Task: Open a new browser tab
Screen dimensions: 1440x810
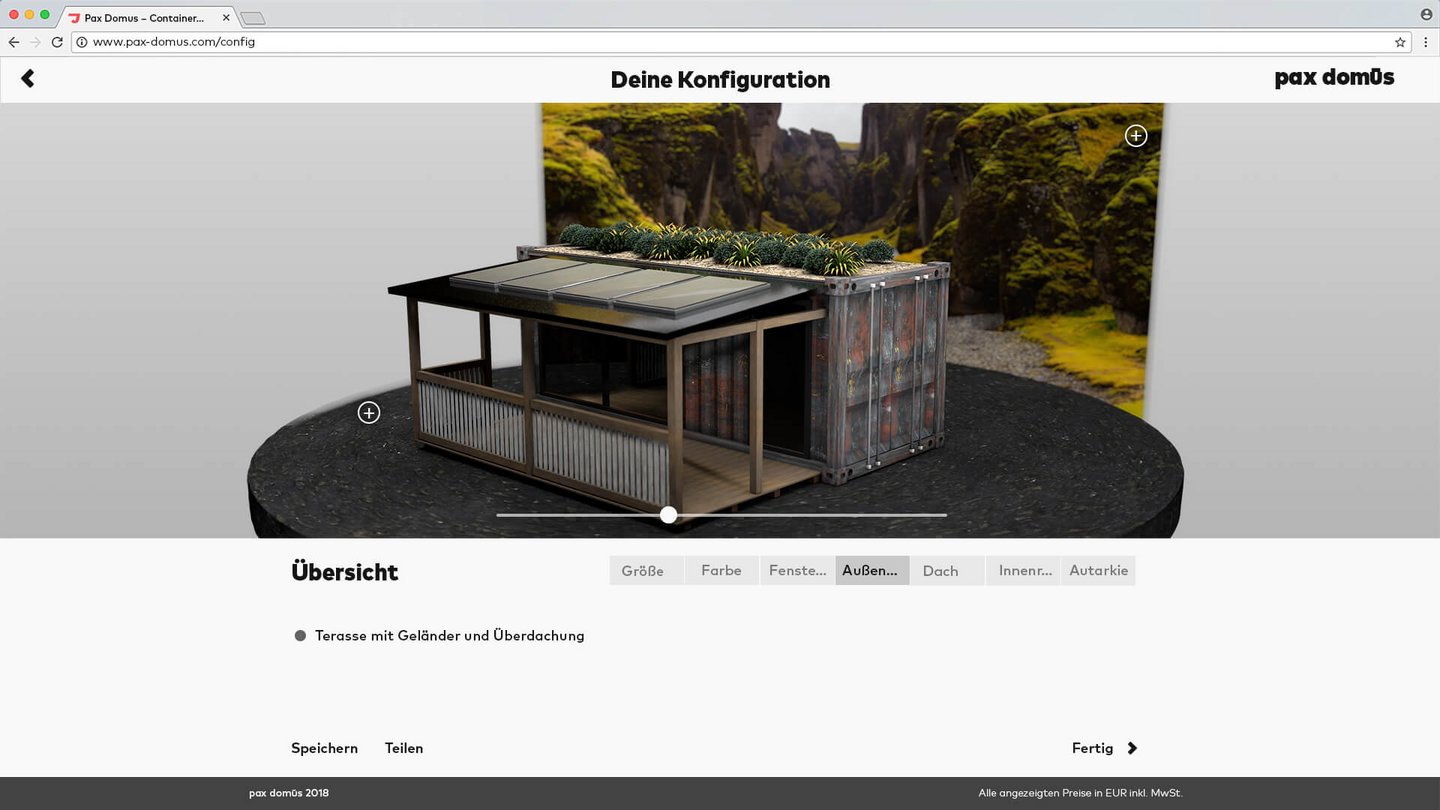Action: point(253,18)
